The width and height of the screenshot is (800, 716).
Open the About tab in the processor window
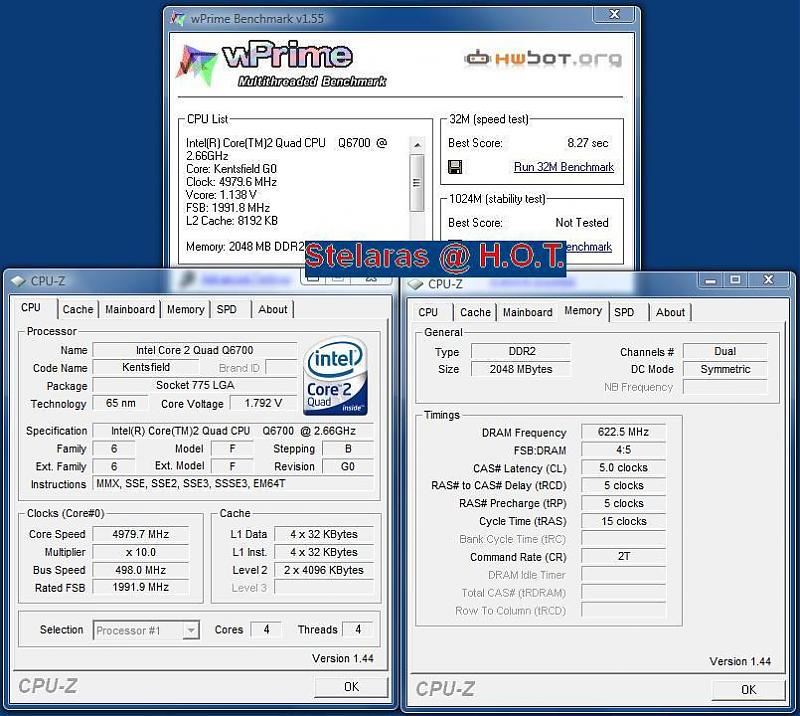(x=273, y=309)
